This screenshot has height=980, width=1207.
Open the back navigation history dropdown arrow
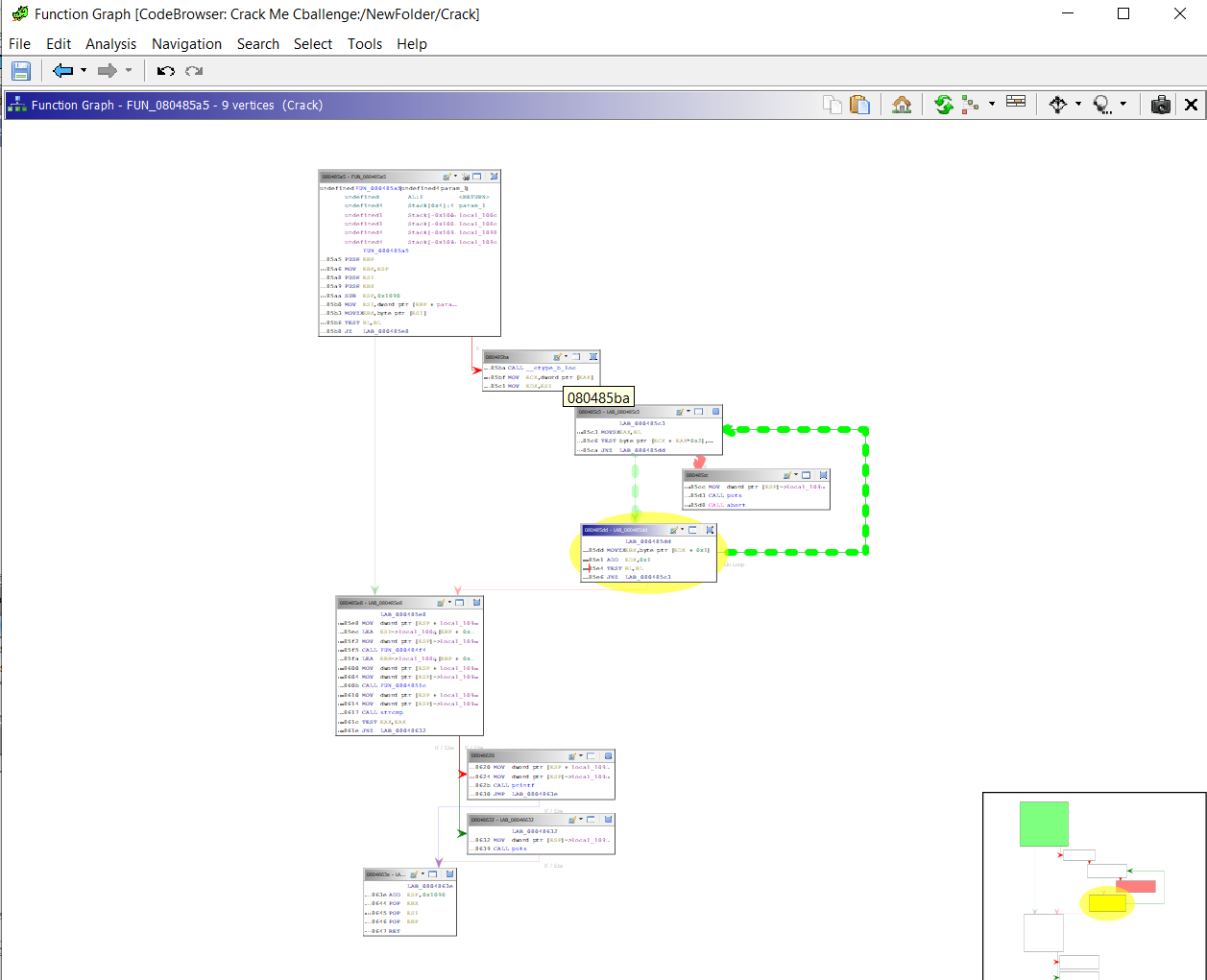point(84,71)
